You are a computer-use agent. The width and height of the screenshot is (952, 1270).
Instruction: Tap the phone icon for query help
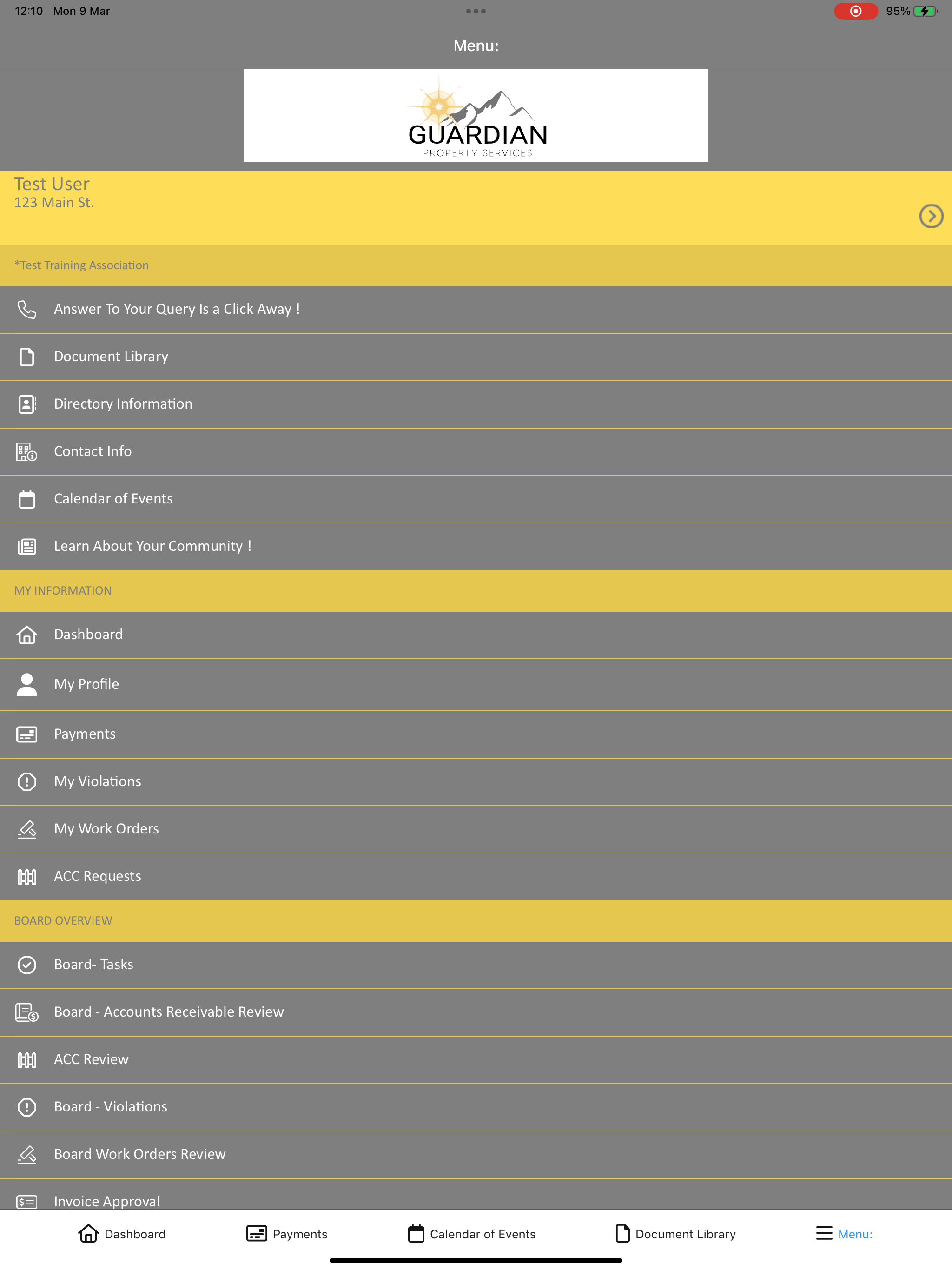tap(26, 310)
